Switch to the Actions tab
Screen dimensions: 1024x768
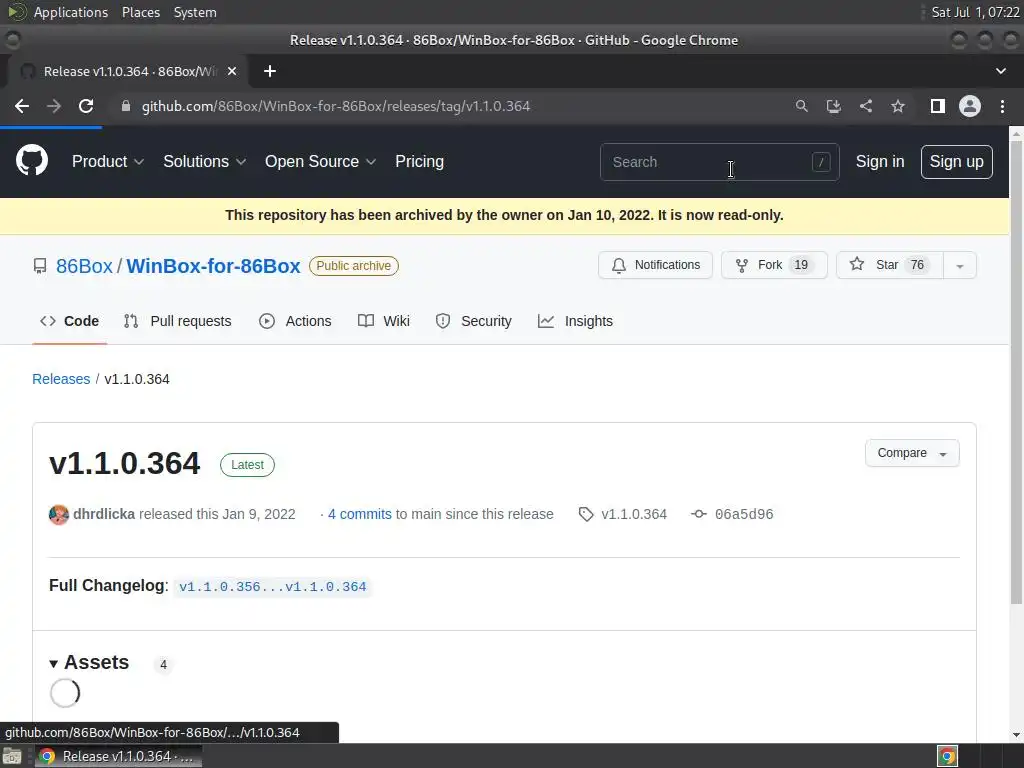click(295, 321)
